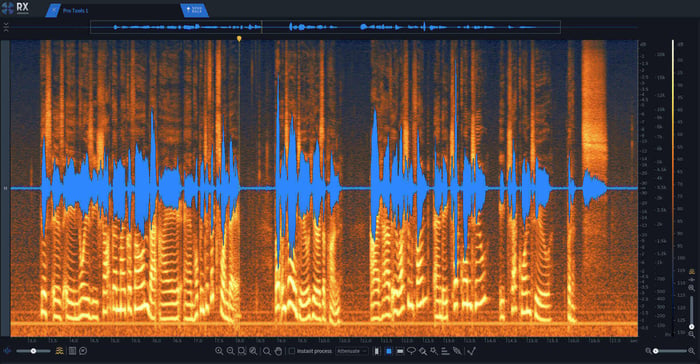Image resolution: width=700 pixels, height=364 pixels.
Task: Select the Magic Wand tool
Action: coord(434,351)
